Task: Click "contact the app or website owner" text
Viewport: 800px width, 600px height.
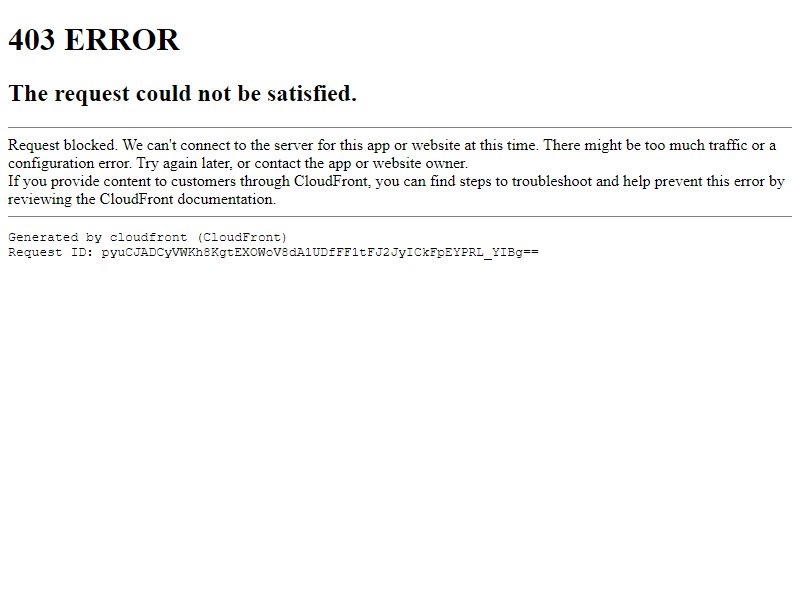Action: pyautogui.click(x=361, y=163)
